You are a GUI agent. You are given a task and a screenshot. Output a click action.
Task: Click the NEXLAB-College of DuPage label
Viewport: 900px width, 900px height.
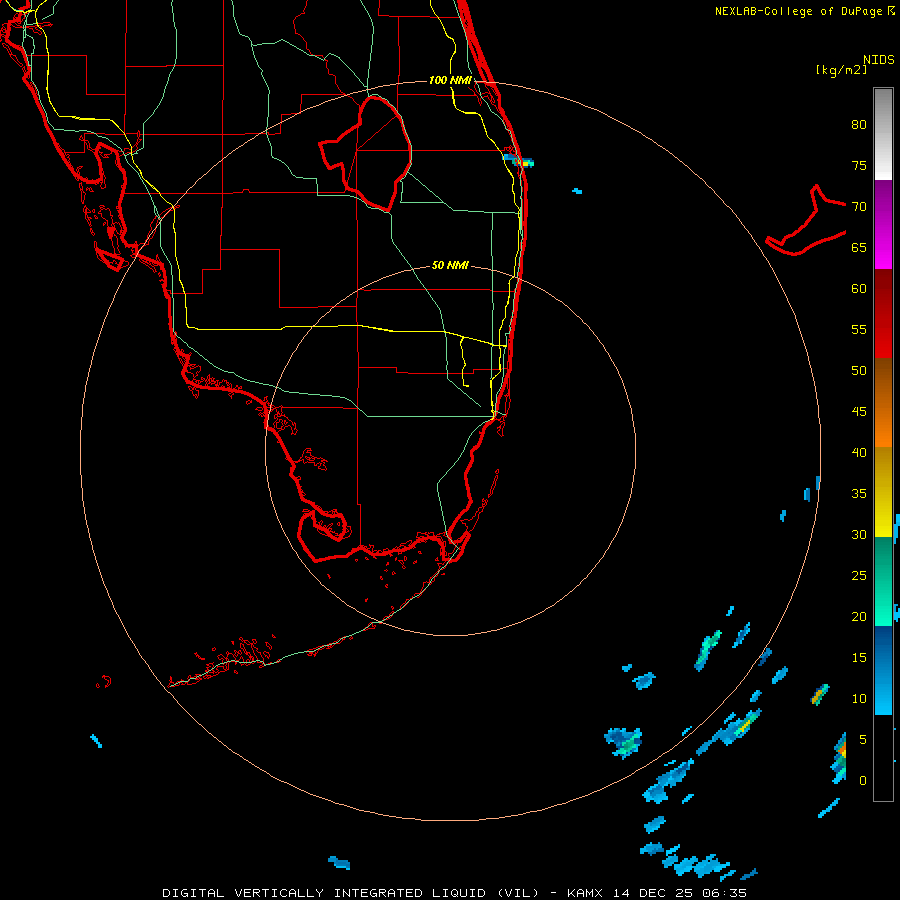800,11
